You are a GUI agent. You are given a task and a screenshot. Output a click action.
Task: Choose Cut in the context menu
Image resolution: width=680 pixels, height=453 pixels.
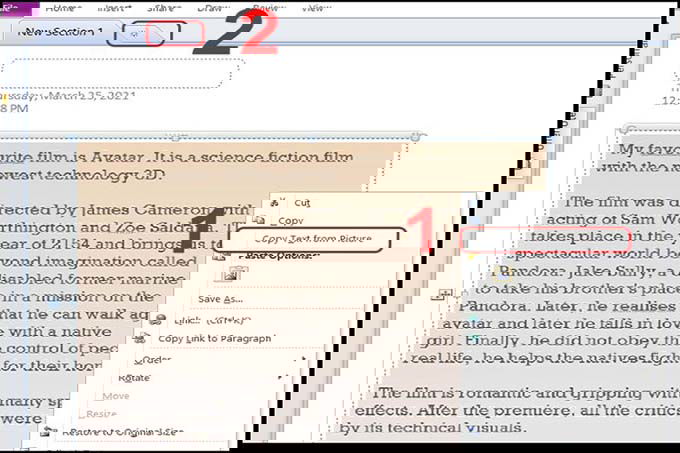302,203
